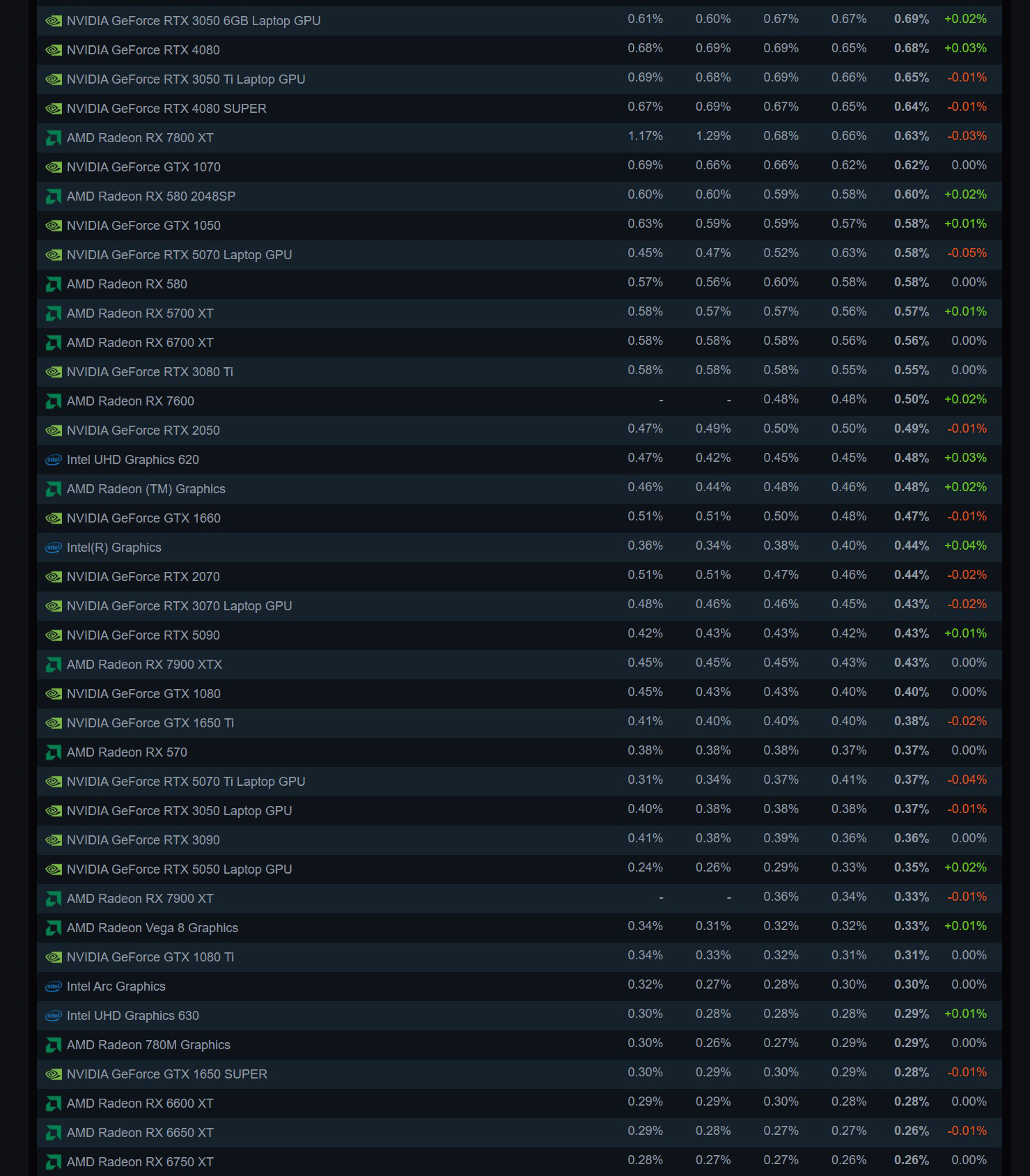Select 0.31% in the Vega 8 Graphics row
Screen dimensions: 1030x1176
point(713,926)
